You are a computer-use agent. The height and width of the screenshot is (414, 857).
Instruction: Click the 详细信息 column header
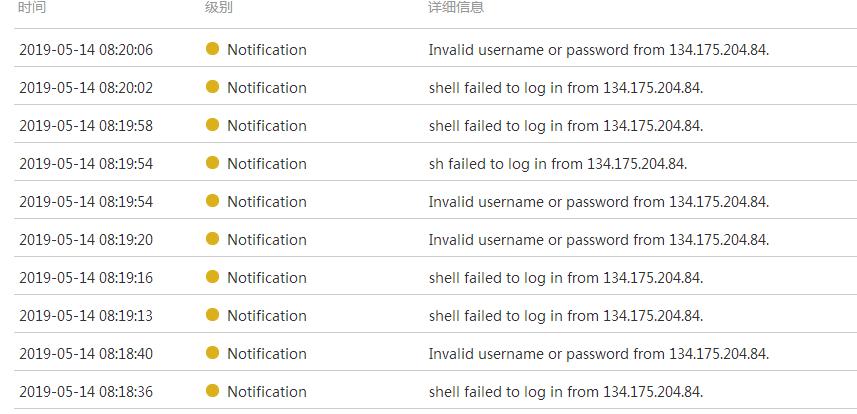click(456, 8)
